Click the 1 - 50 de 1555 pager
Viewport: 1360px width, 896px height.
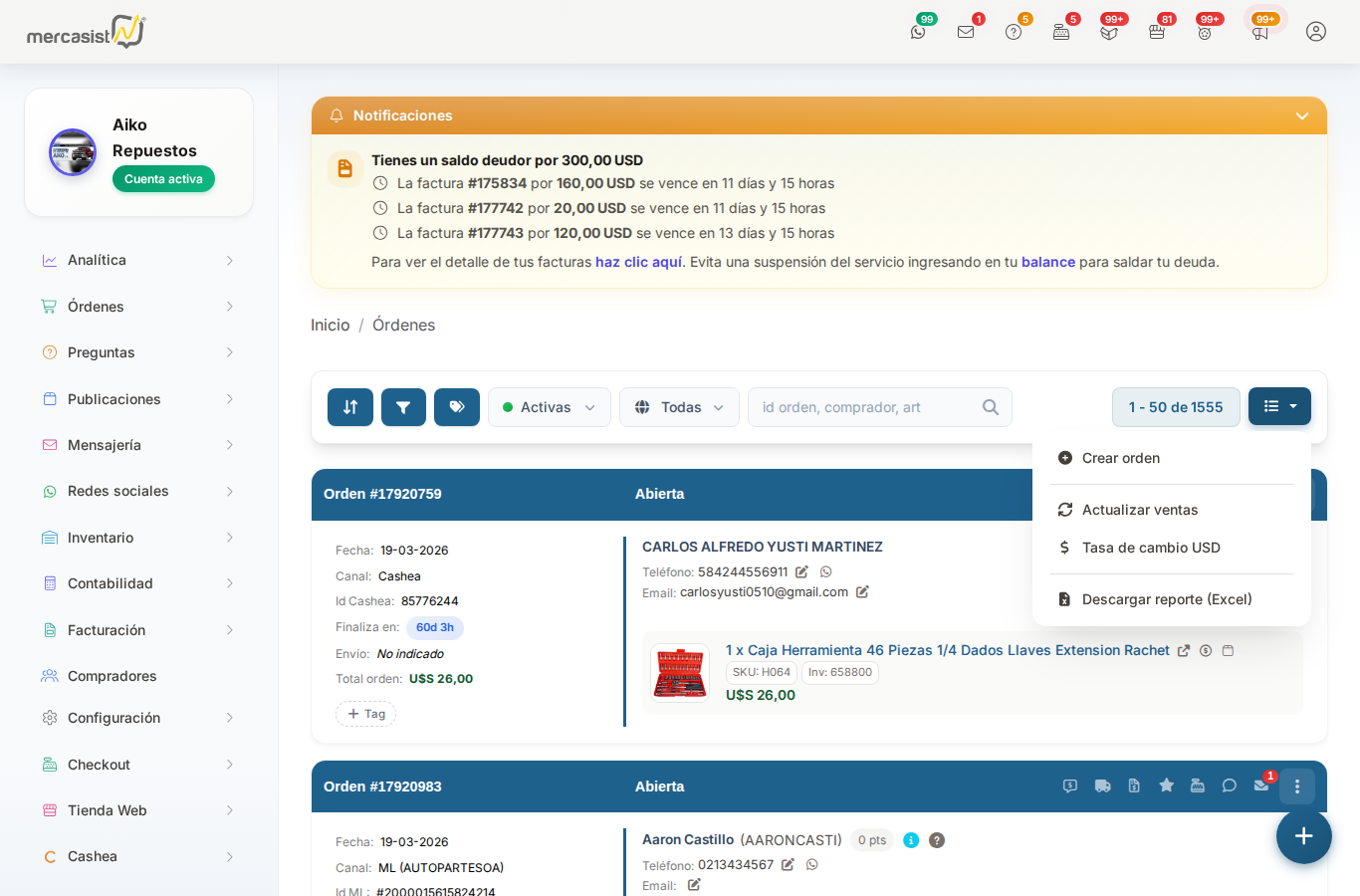point(1176,407)
